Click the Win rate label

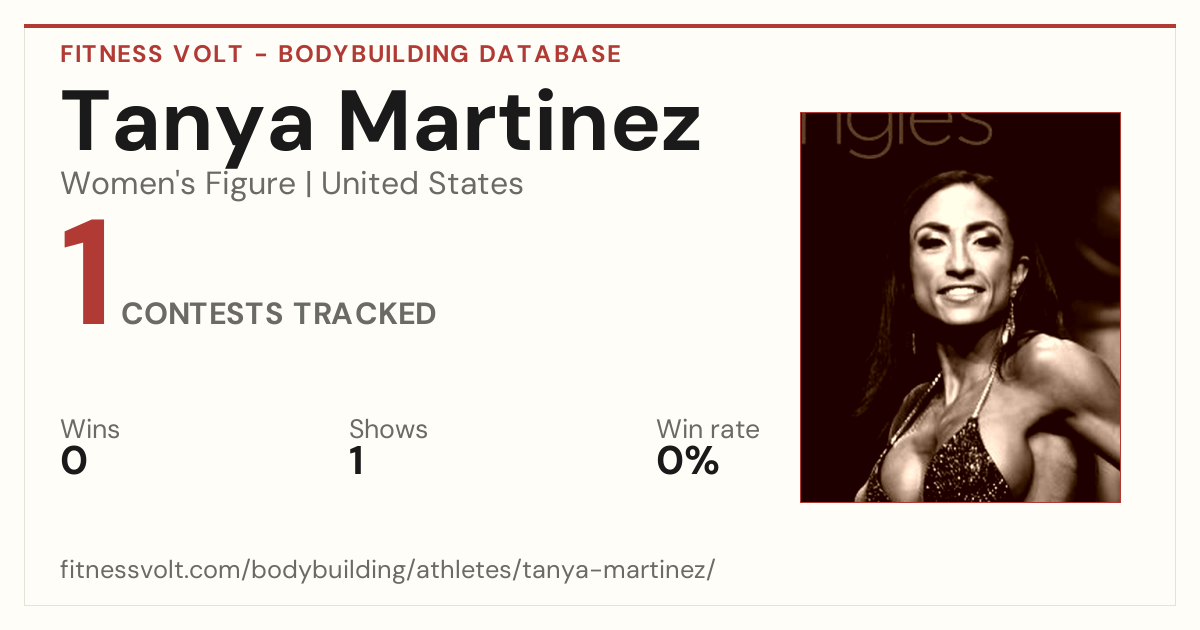tap(708, 430)
